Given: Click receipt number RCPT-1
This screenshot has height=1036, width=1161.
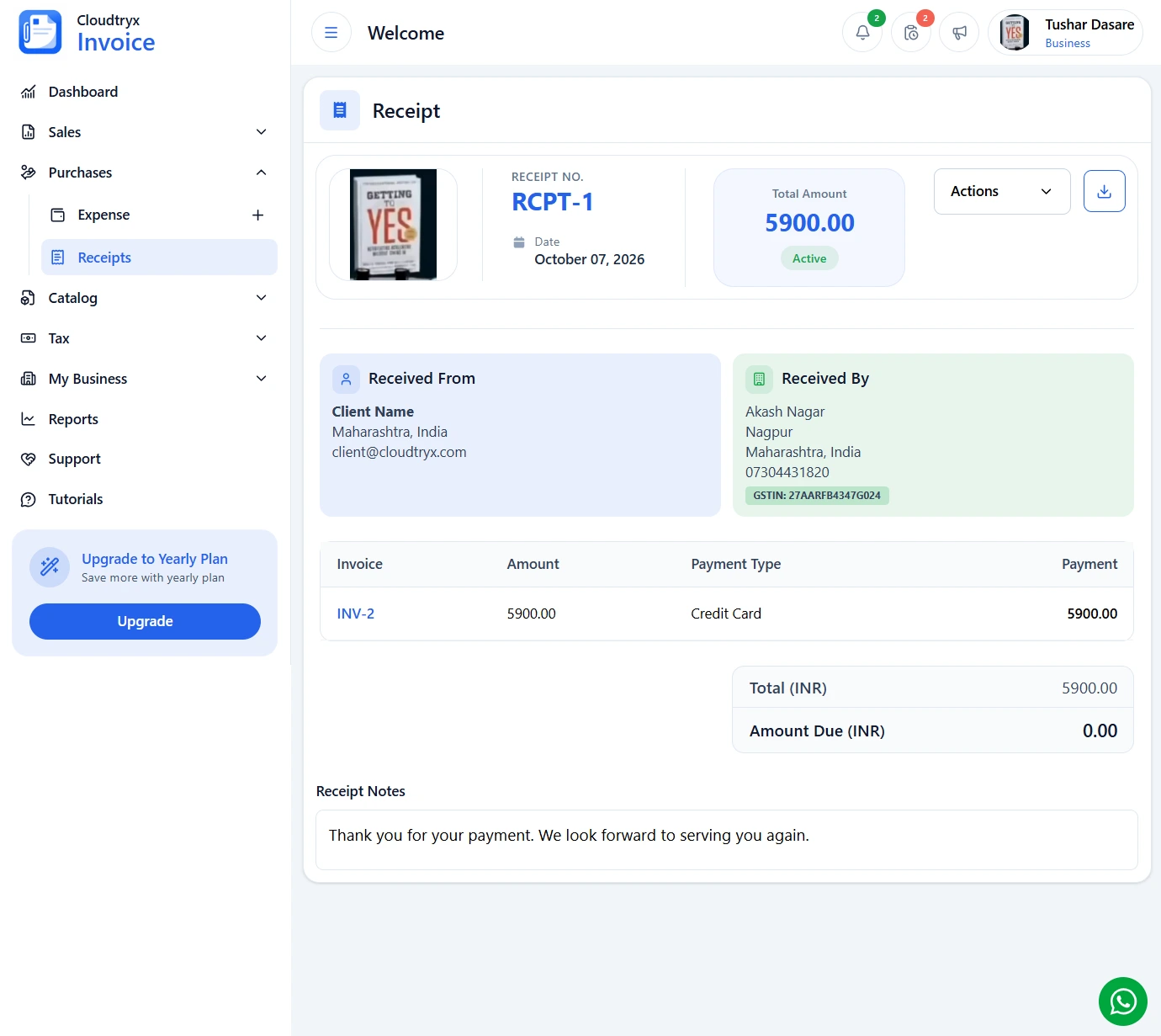Looking at the screenshot, I should point(553,202).
